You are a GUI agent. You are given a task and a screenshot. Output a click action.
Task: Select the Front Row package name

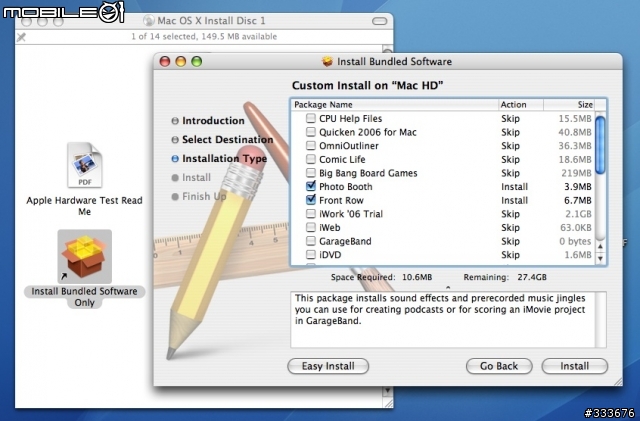[x=341, y=200]
